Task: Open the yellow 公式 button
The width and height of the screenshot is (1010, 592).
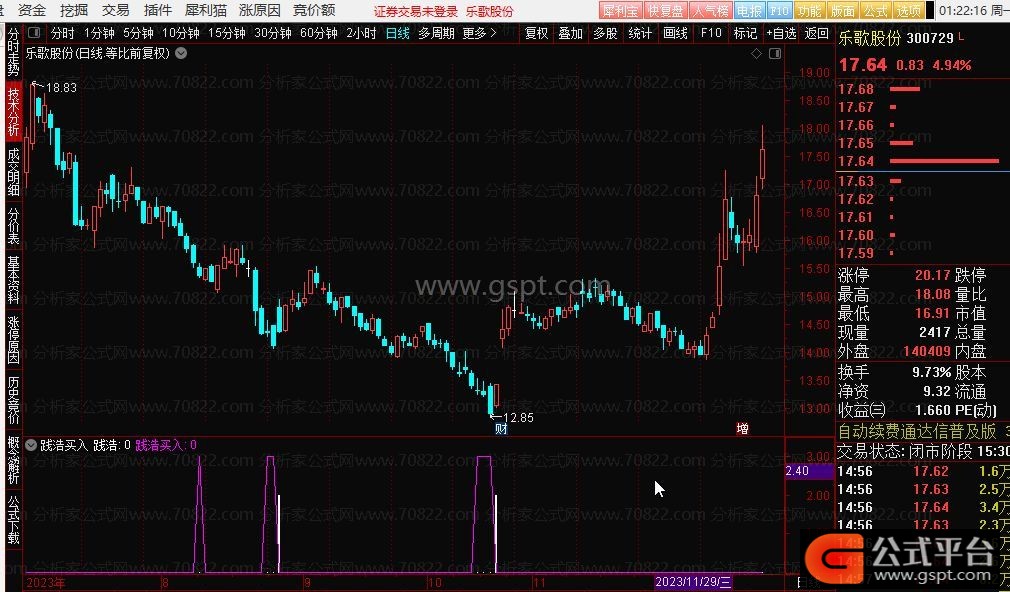Action: point(876,10)
